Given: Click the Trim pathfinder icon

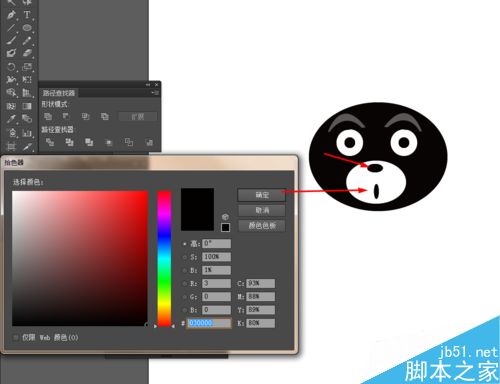Looking at the screenshot, I should 69,142.
